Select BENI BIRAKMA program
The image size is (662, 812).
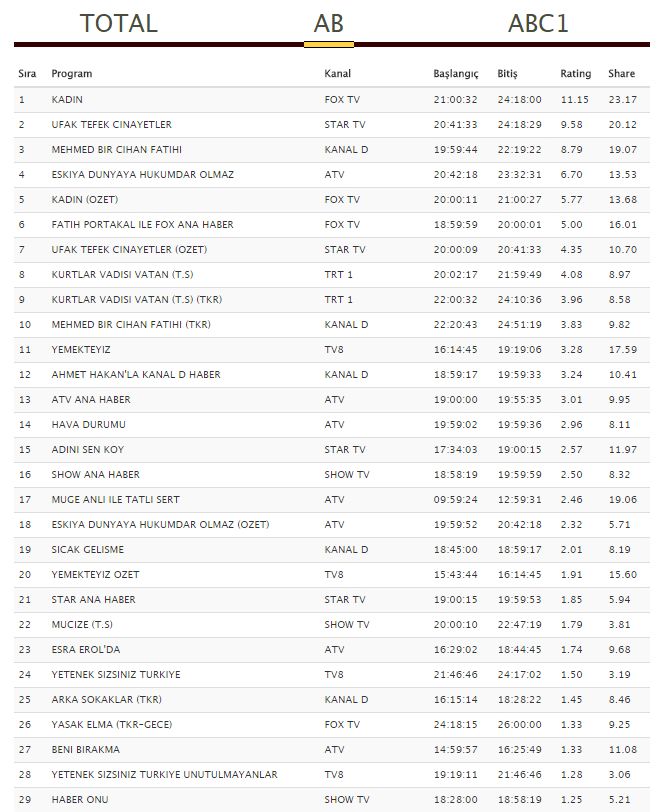pos(85,749)
